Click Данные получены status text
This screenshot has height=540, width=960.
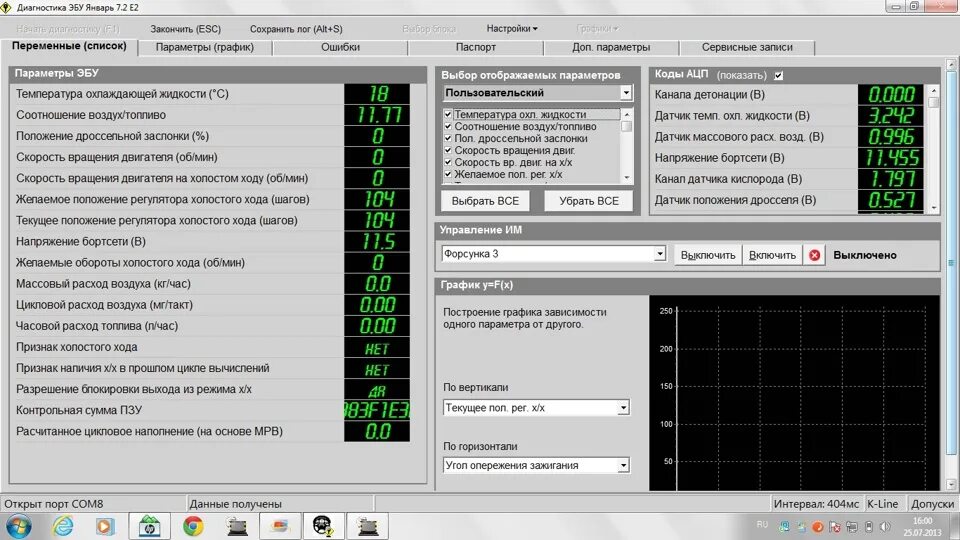coord(235,504)
